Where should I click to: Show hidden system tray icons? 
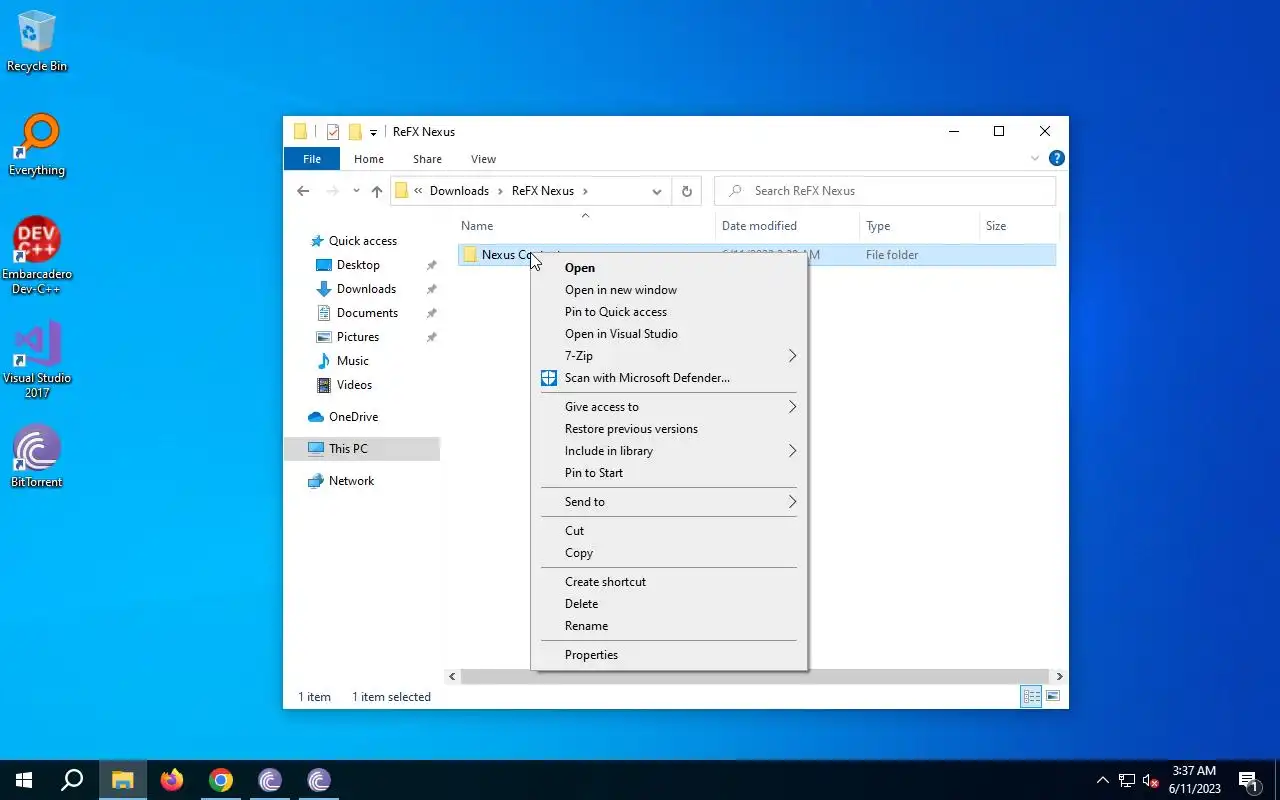pyautogui.click(x=1103, y=780)
